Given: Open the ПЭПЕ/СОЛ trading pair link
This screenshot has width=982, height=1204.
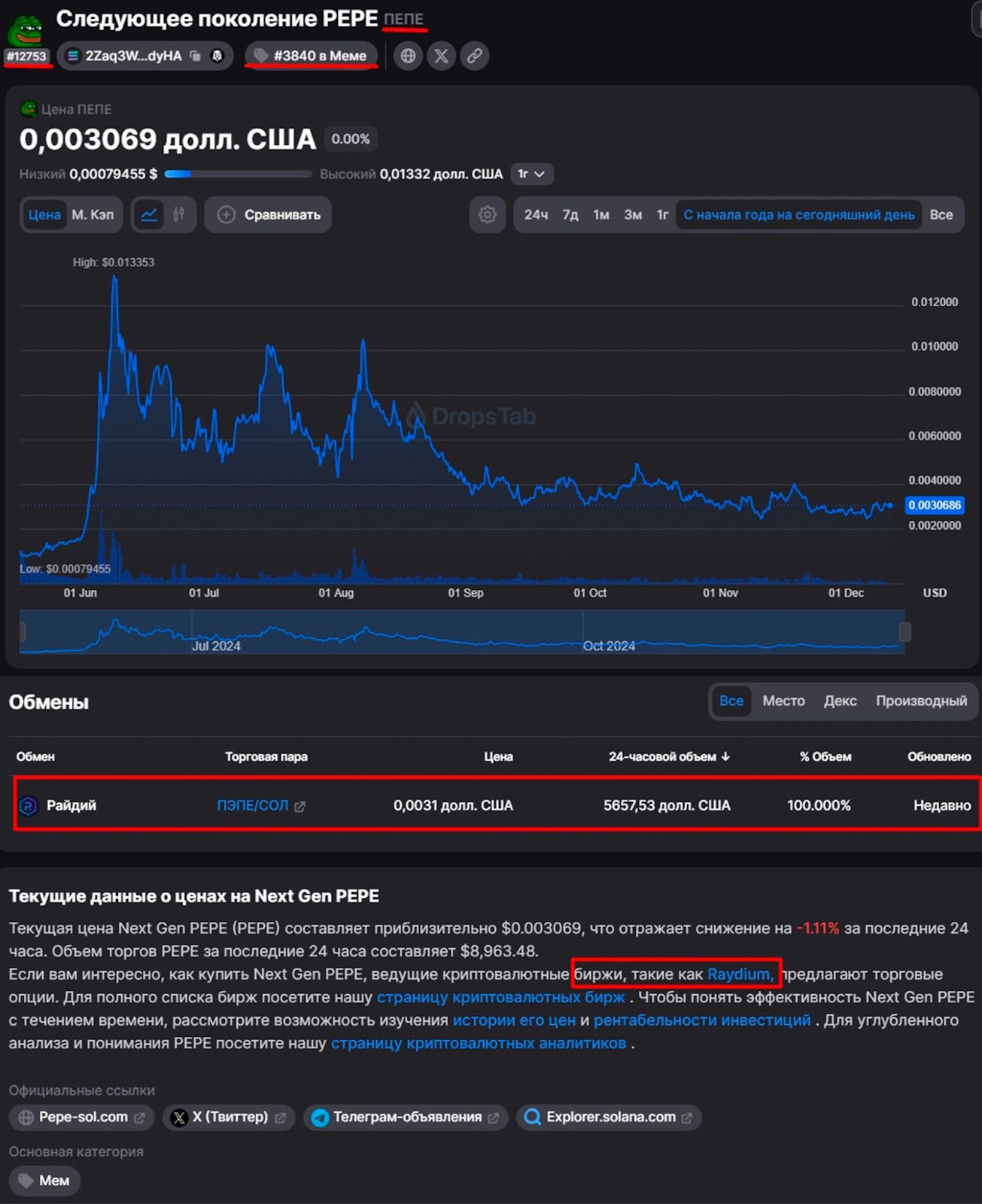Looking at the screenshot, I should click(253, 805).
